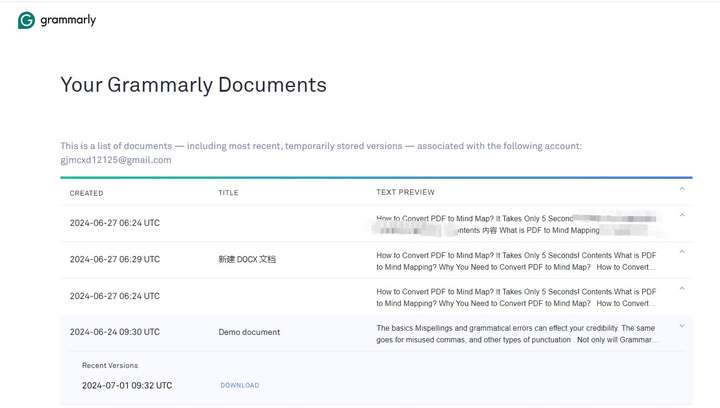Toggle chevron for blurred 06:24 UTC row

click(x=682, y=215)
